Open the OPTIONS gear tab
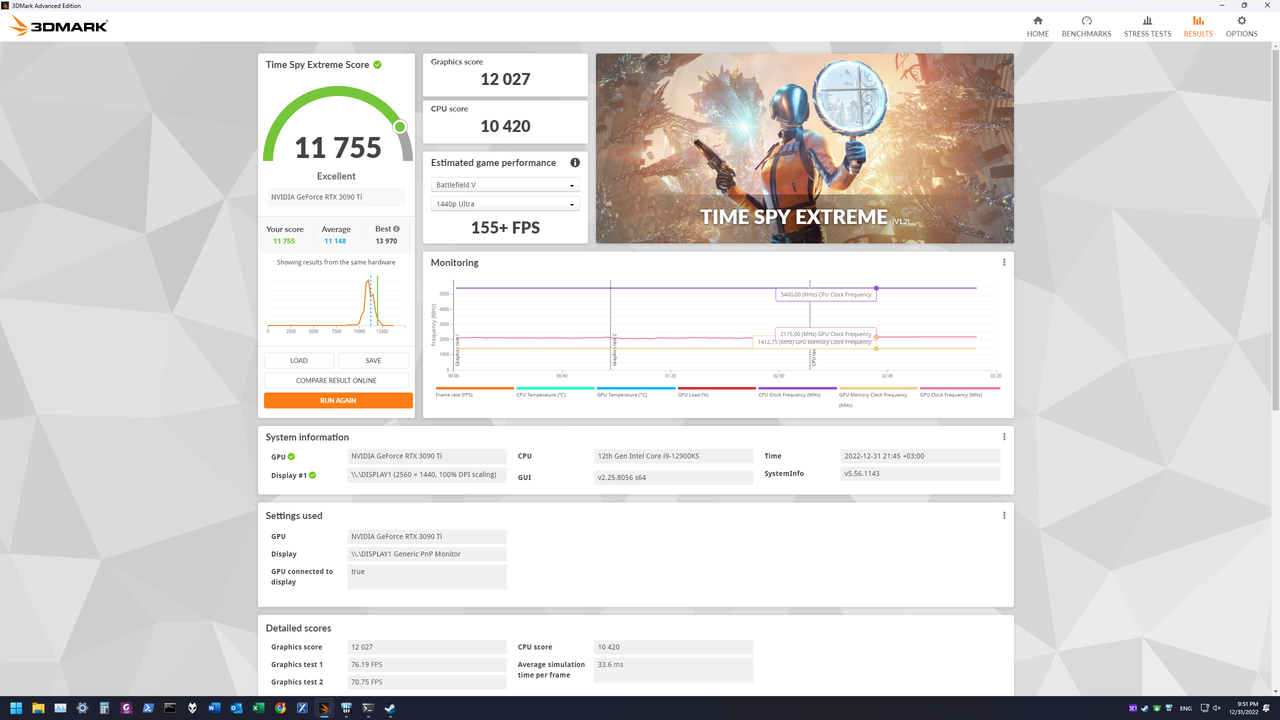The height and width of the screenshot is (720, 1280). point(1242,26)
